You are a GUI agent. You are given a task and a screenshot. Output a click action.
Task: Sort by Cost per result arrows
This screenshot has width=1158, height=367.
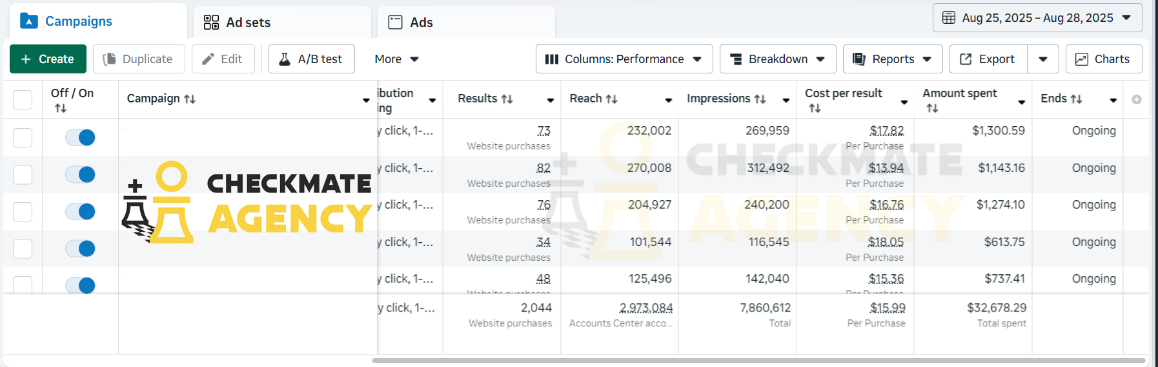pos(815,109)
